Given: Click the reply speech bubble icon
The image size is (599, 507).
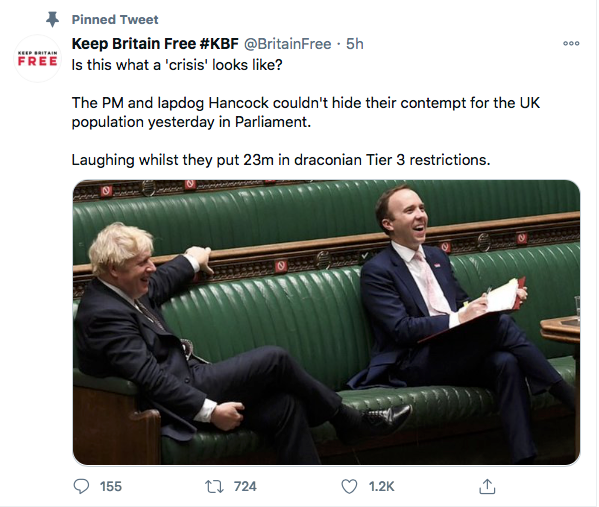Looking at the screenshot, I should pos(81,486).
